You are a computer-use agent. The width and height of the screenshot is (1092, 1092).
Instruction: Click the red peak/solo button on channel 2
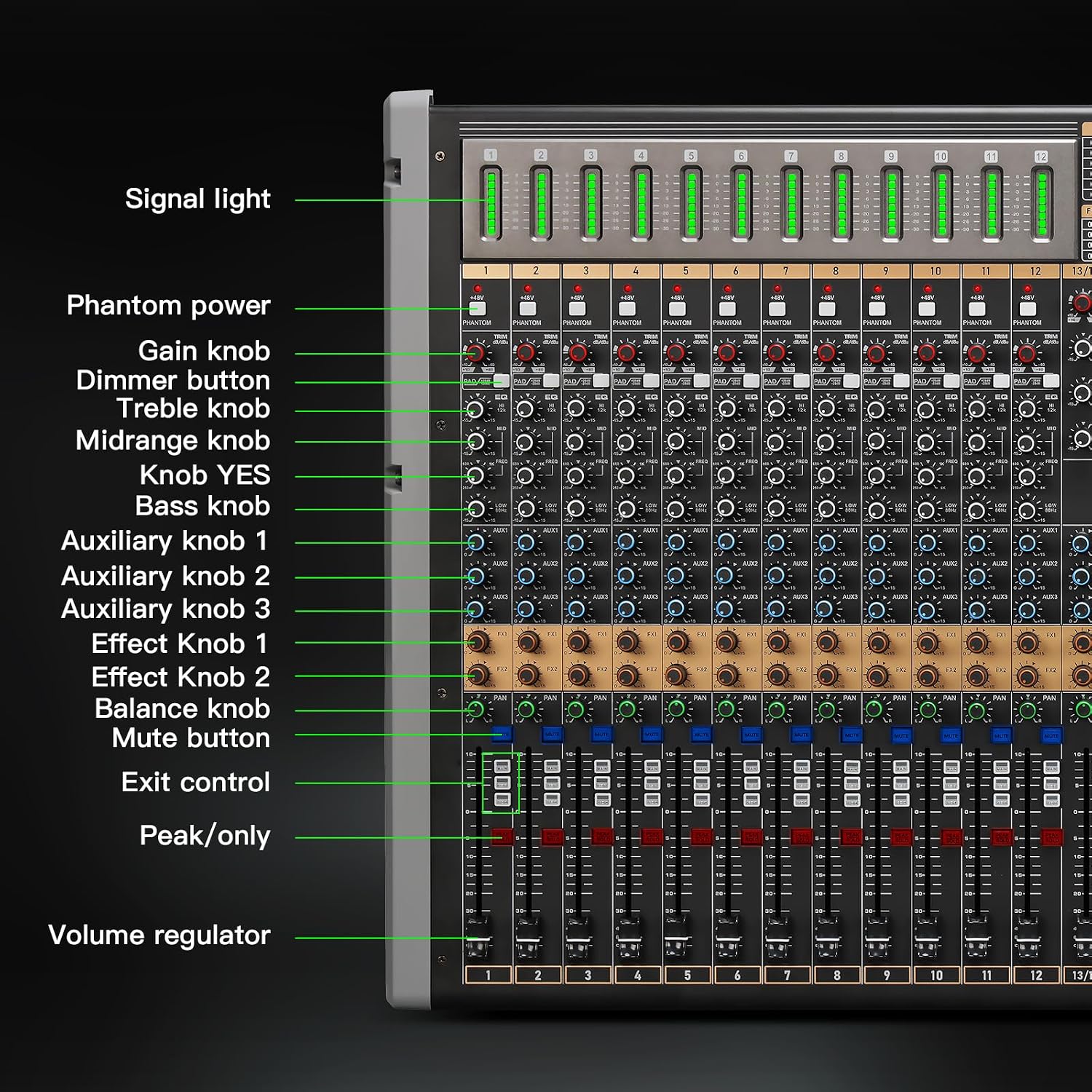[553, 836]
